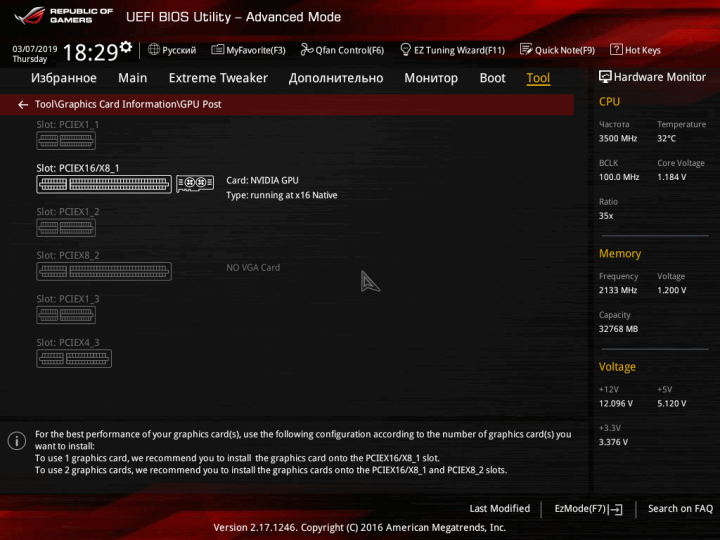Image resolution: width=720 pixels, height=540 pixels.
Task: Select the Tool tab
Action: coord(538,78)
